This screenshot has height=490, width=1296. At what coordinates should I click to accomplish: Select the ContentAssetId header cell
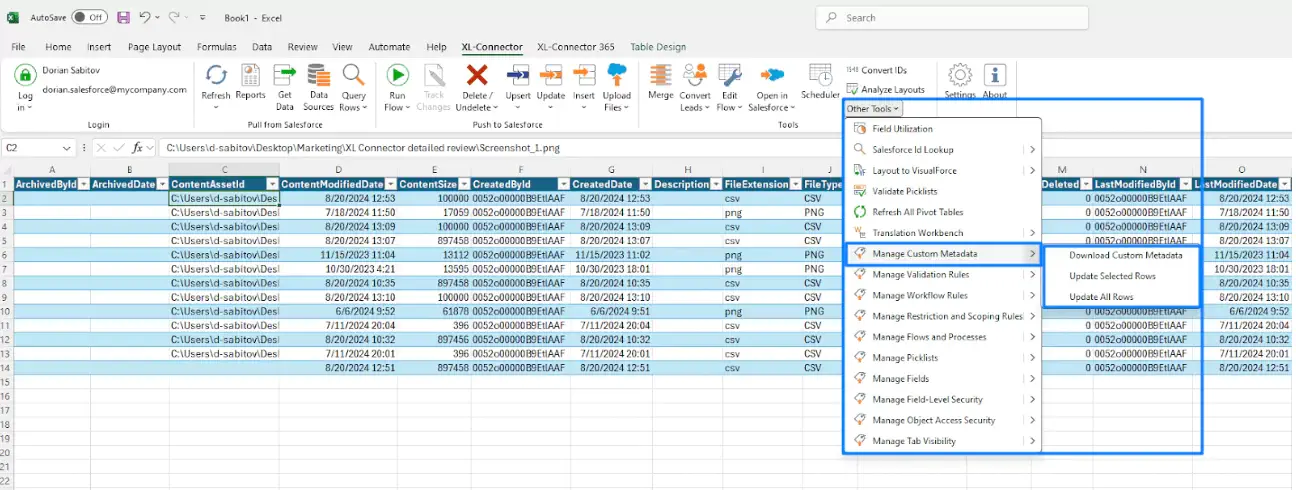[224, 184]
